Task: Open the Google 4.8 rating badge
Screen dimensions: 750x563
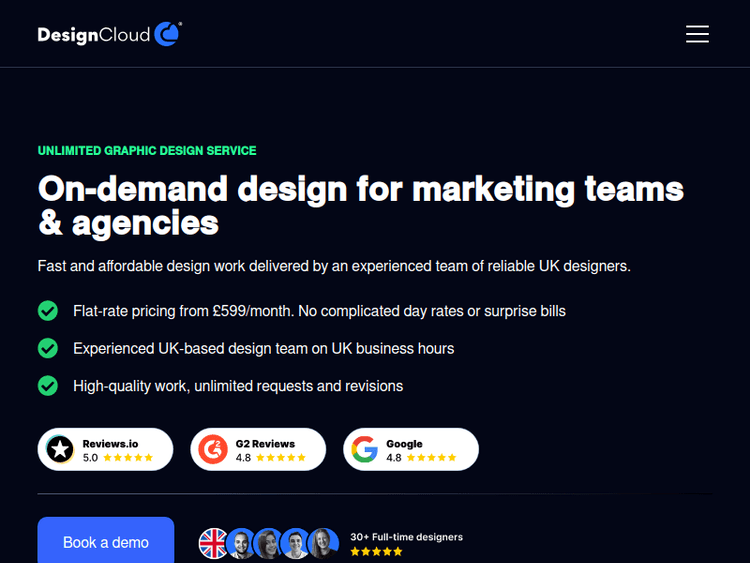Action: pos(411,449)
